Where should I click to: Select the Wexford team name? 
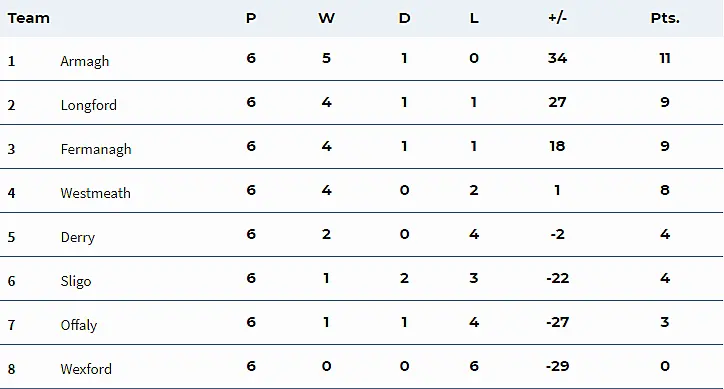pos(86,369)
